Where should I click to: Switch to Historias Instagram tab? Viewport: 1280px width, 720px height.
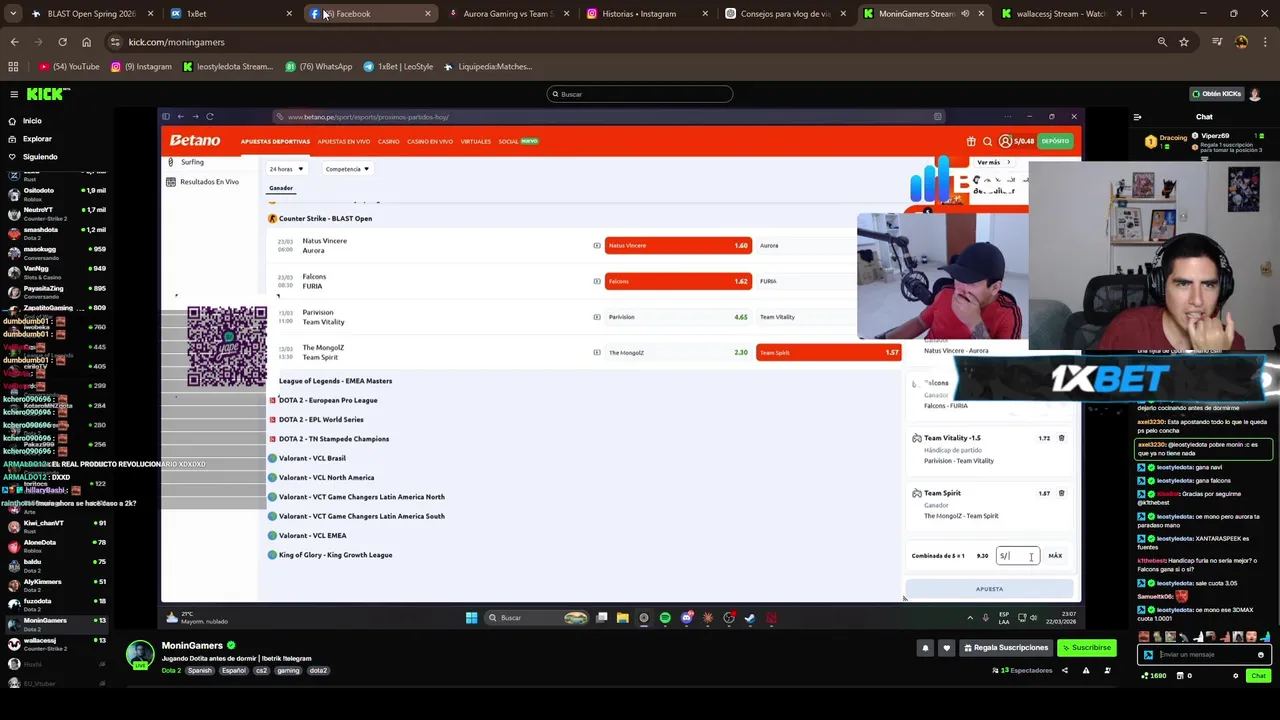point(648,14)
